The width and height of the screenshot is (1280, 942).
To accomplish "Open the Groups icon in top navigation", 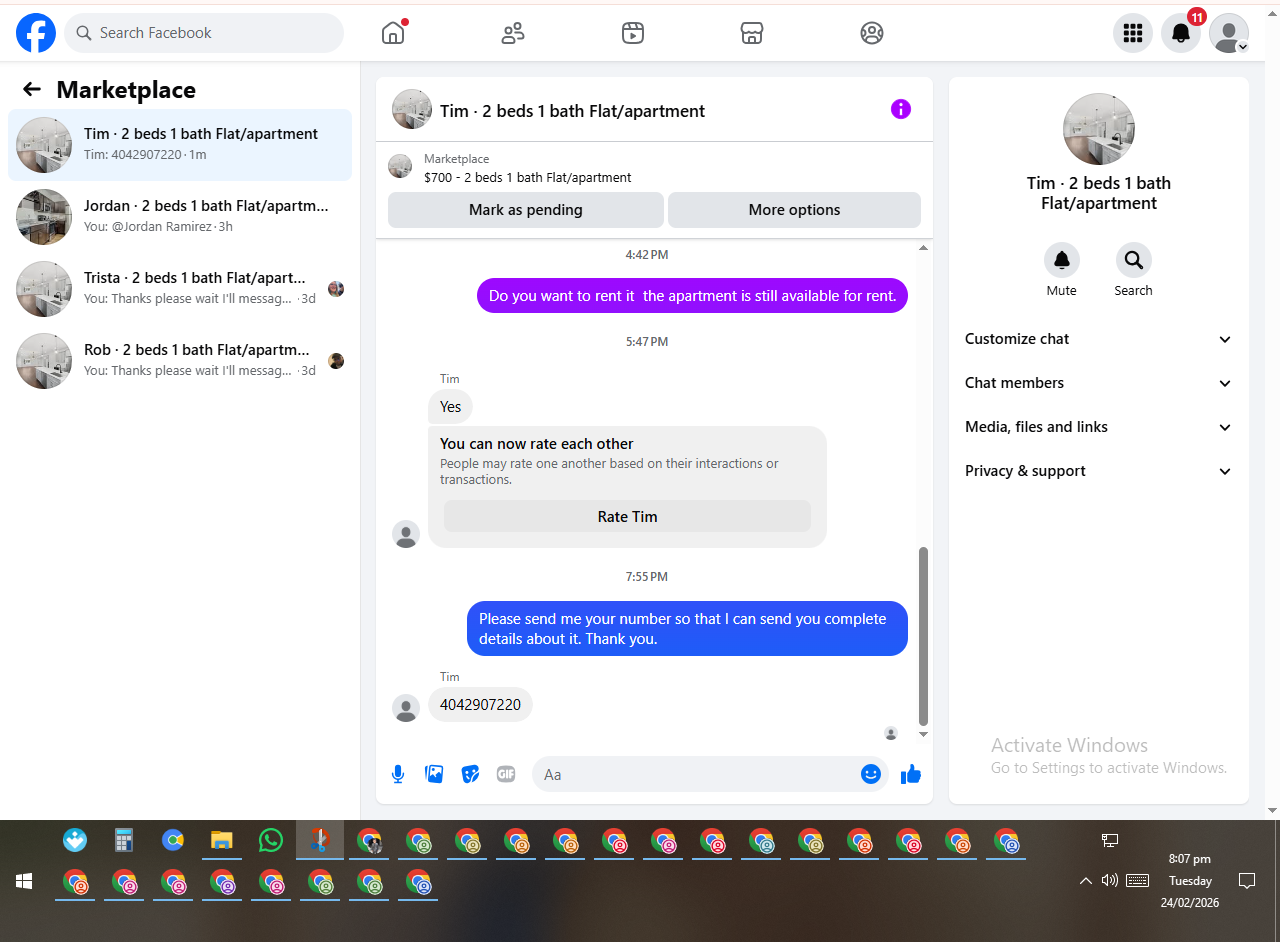I will click(872, 33).
